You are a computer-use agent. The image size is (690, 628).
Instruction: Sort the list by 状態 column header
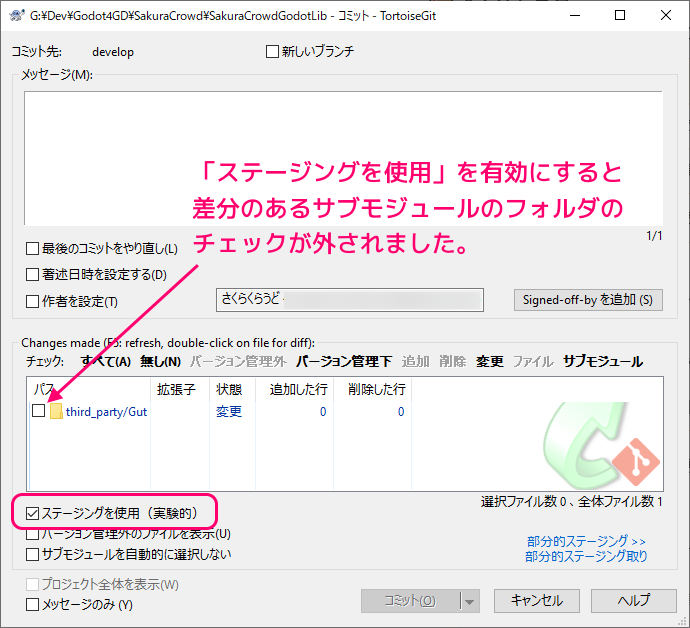228,388
